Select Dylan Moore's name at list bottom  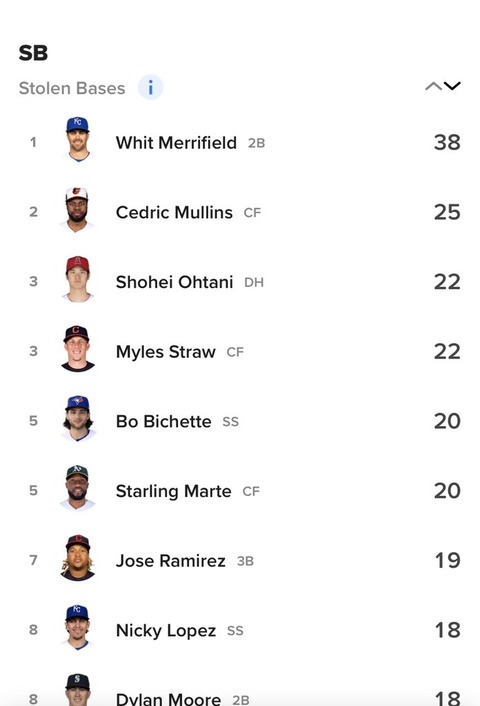pos(168,699)
